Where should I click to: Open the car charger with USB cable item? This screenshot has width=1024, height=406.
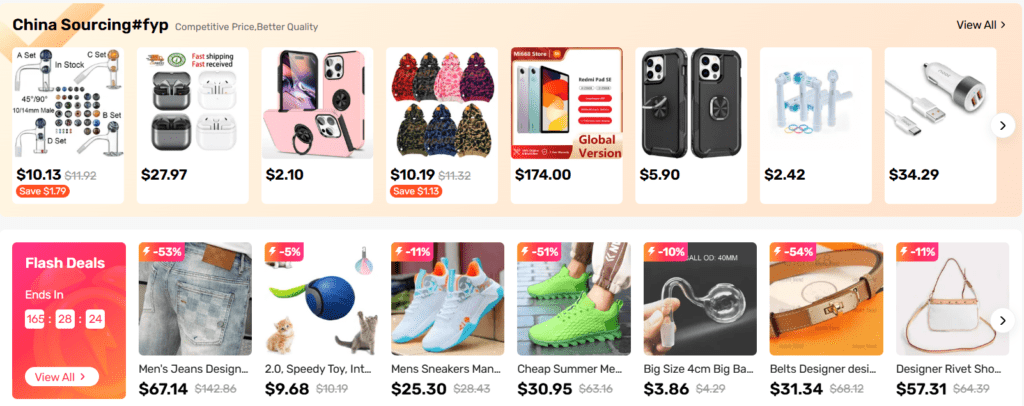[940, 103]
